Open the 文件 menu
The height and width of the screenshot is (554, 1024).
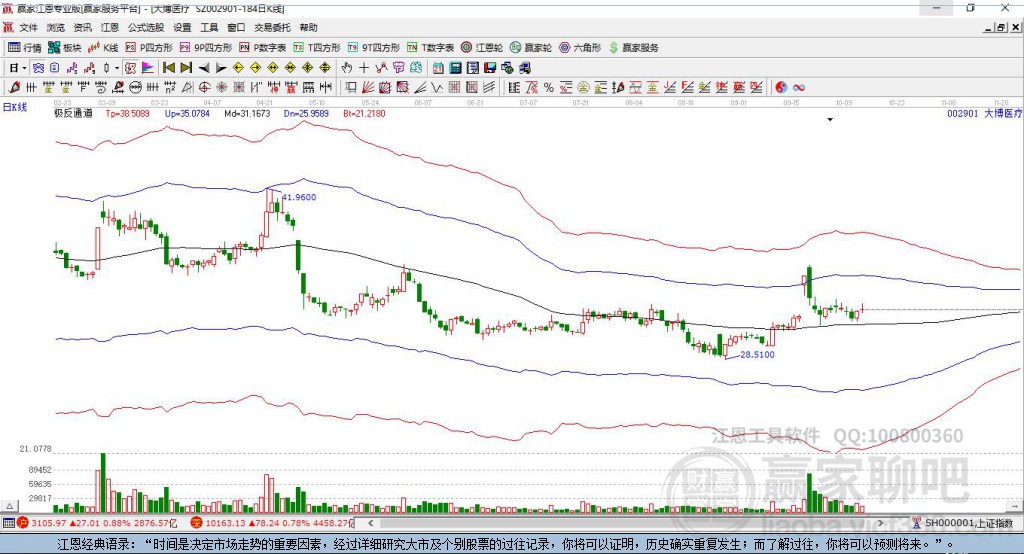click(29, 27)
